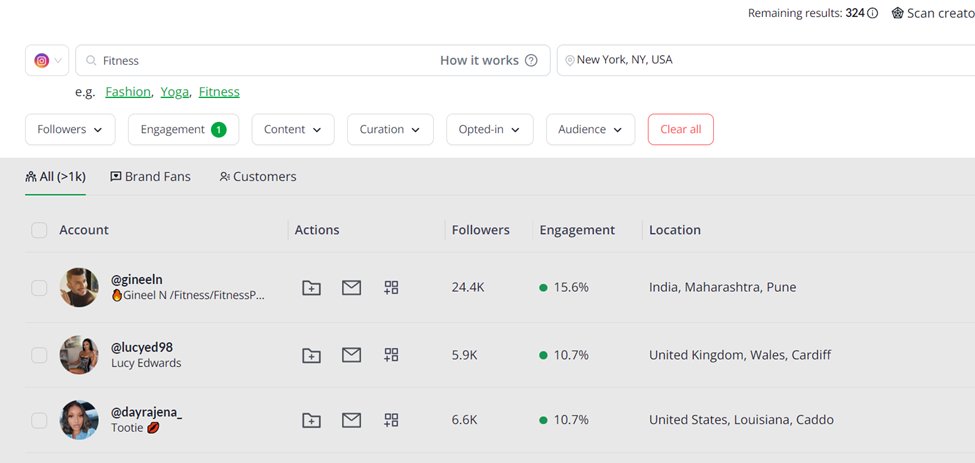Click the Clear all button
The width and height of the screenshot is (975, 463).
[681, 129]
